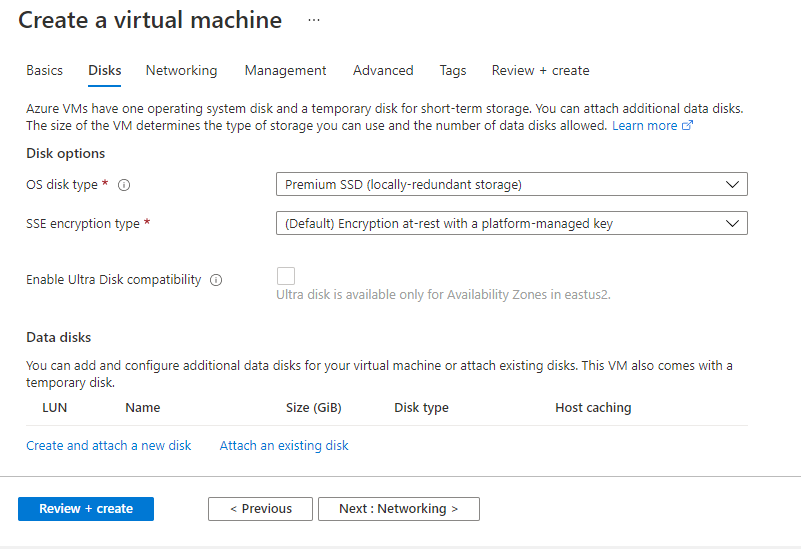801x549 pixels.
Task: Click Attach an existing disk link
Action: click(284, 446)
